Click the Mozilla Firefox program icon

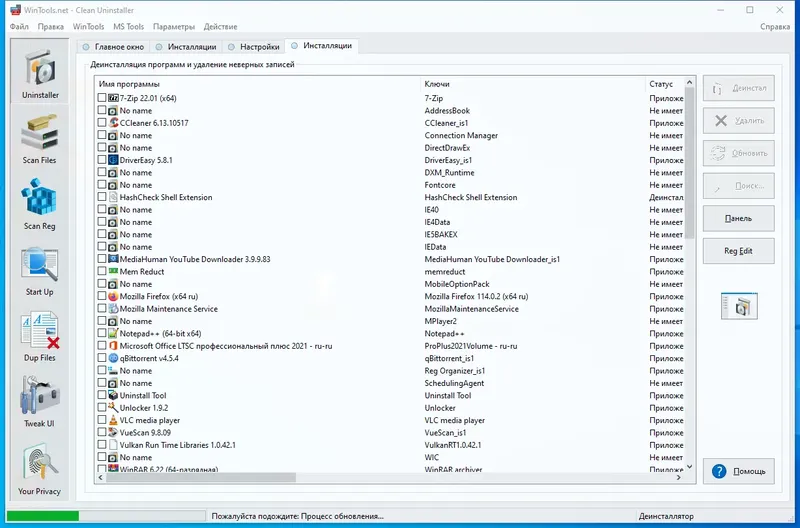pyautogui.click(x=113, y=296)
